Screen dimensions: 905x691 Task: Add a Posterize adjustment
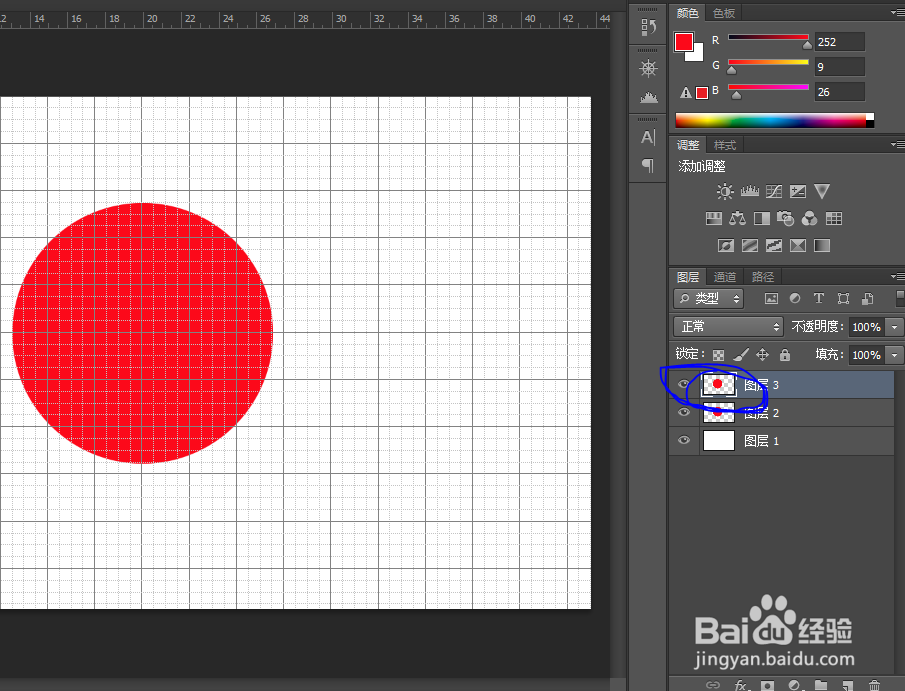click(x=750, y=245)
